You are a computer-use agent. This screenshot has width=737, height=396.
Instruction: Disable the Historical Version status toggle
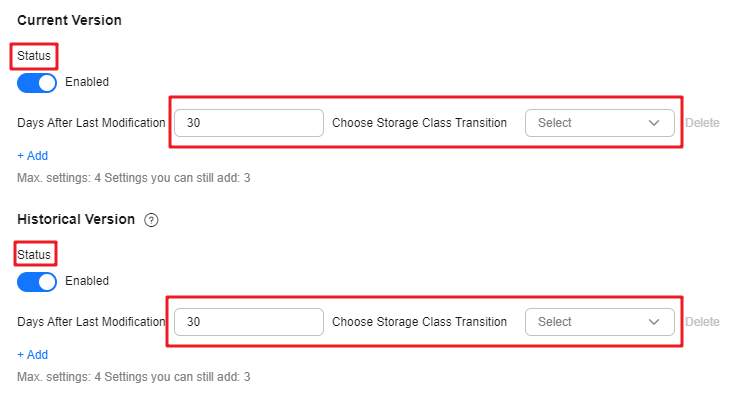[x=37, y=282]
